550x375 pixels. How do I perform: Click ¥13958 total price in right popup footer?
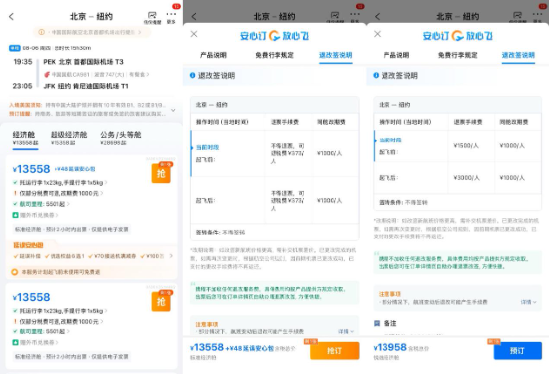(x=390, y=347)
